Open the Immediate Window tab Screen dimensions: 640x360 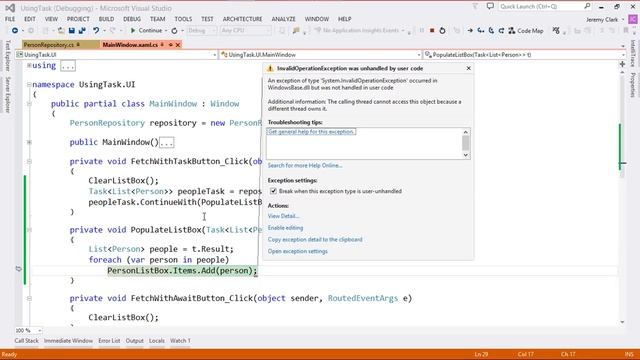pos(68,341)
